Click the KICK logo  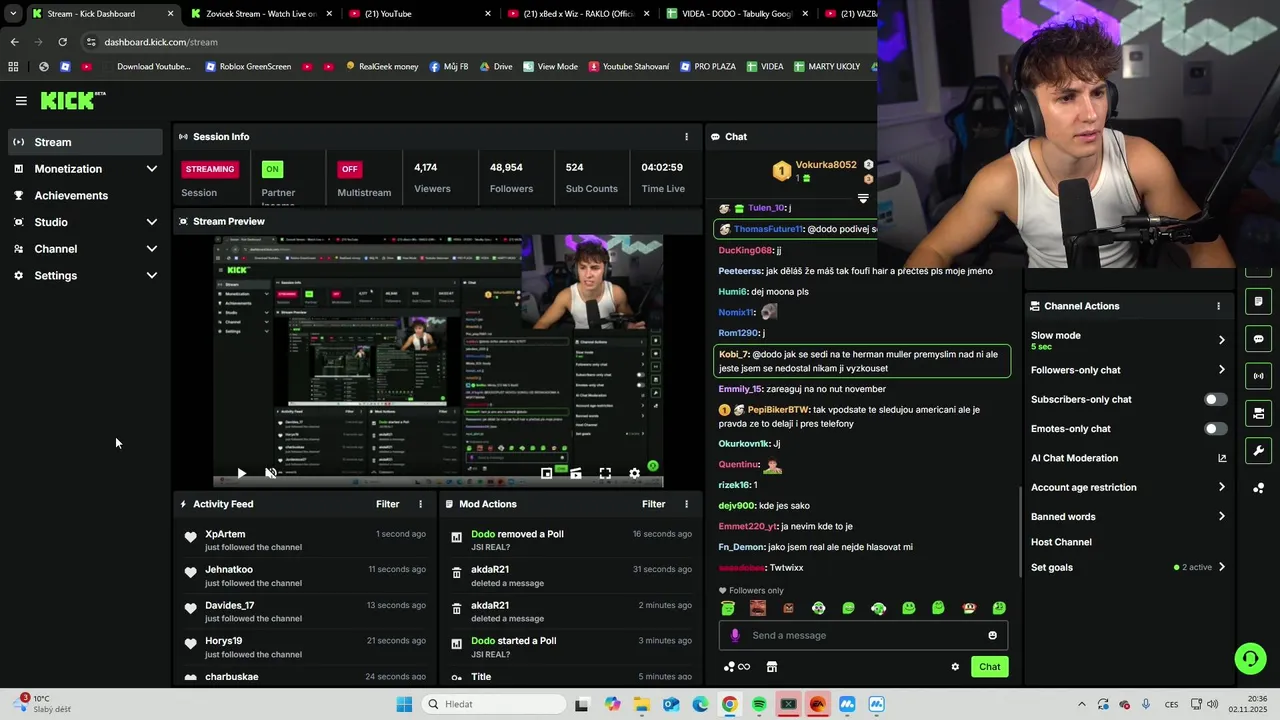pyautogui.click(x=73, y=100)
